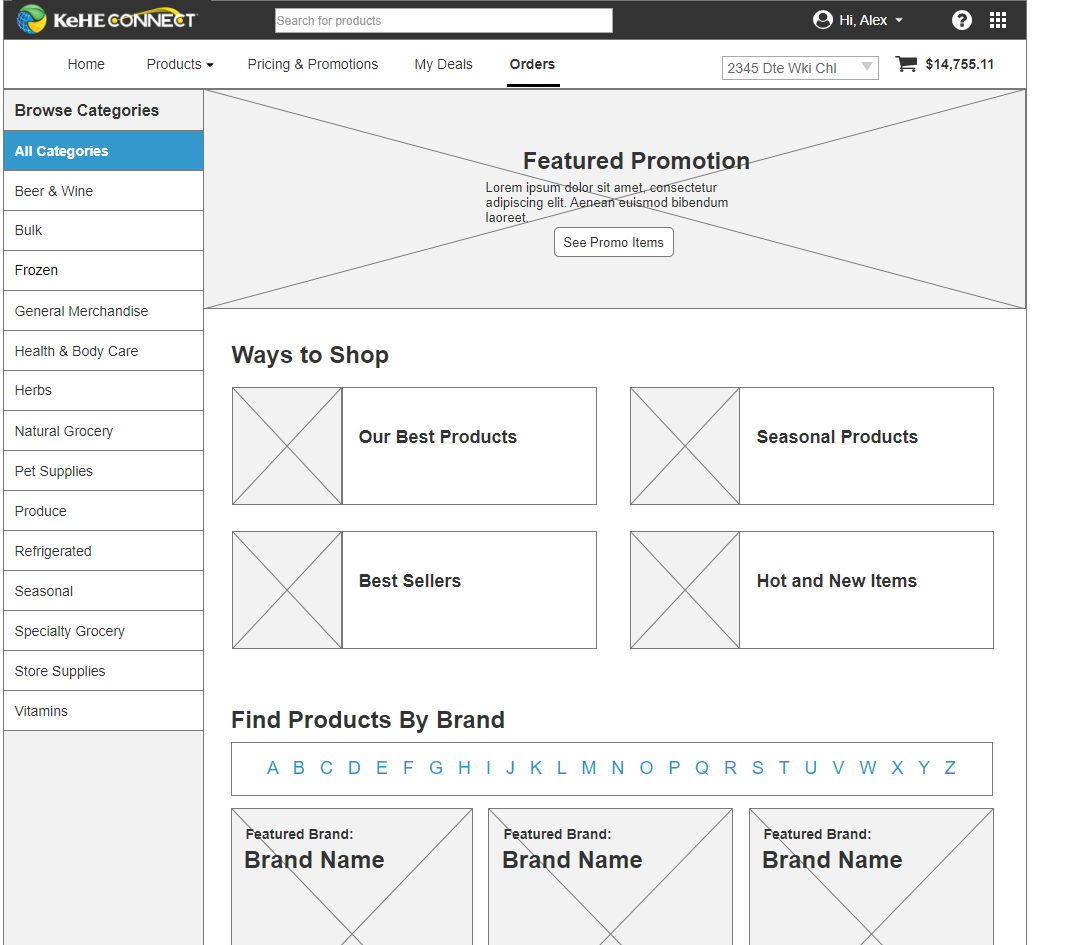Browse Health & Body Care
The width and height of the screenshot is (1073, 945).
(x=103, y=351)
